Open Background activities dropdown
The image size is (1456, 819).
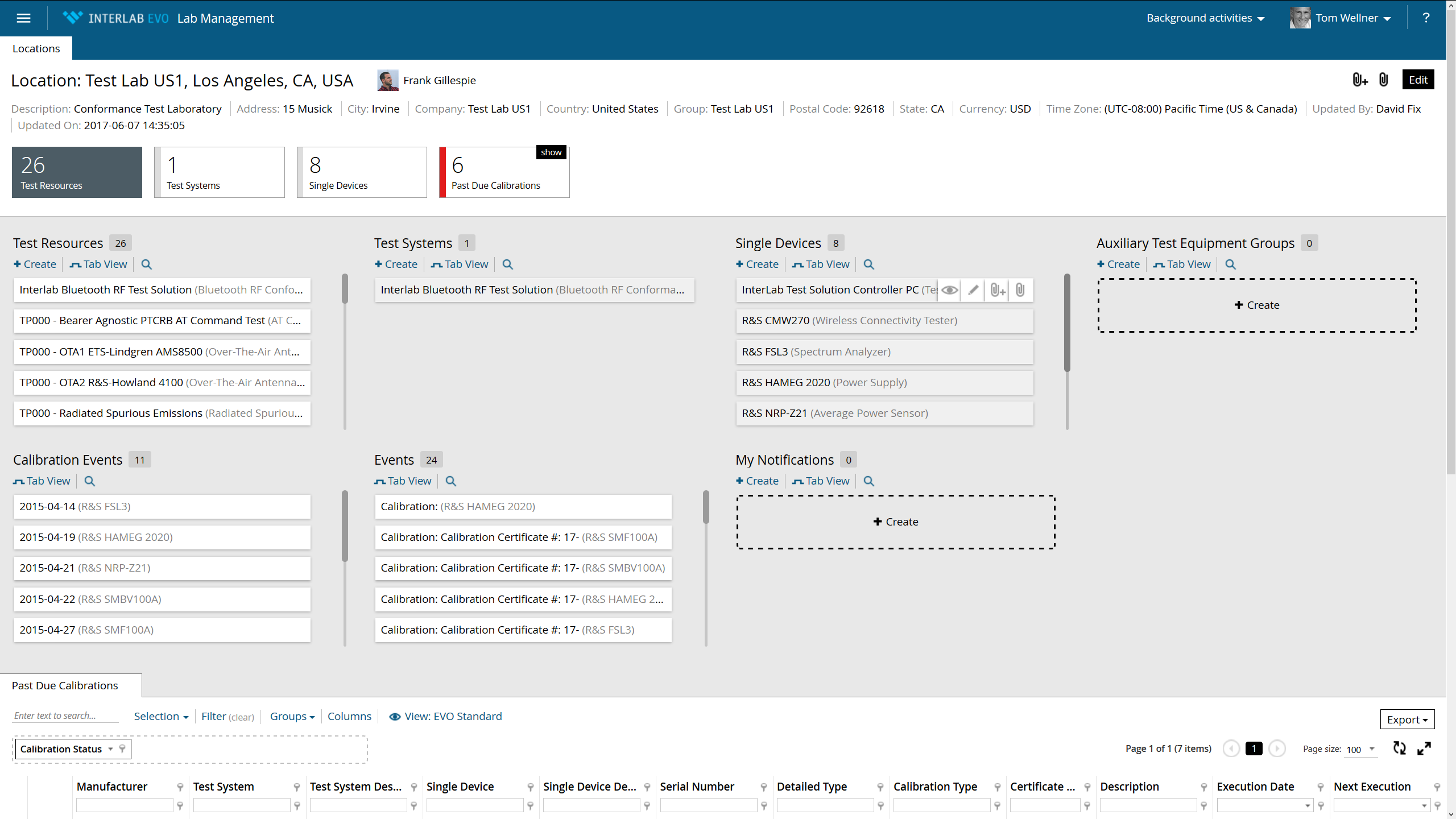coord(1205,18)
